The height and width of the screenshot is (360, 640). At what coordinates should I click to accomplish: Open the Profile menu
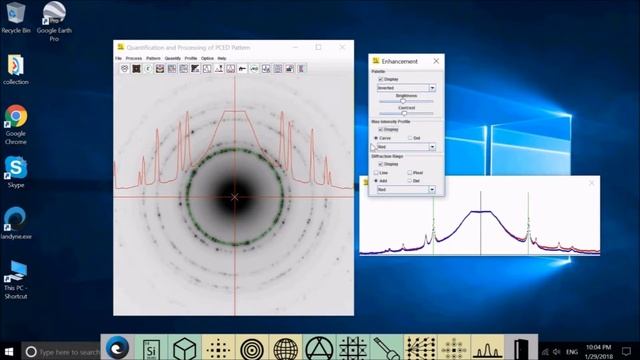pos(191,58)
